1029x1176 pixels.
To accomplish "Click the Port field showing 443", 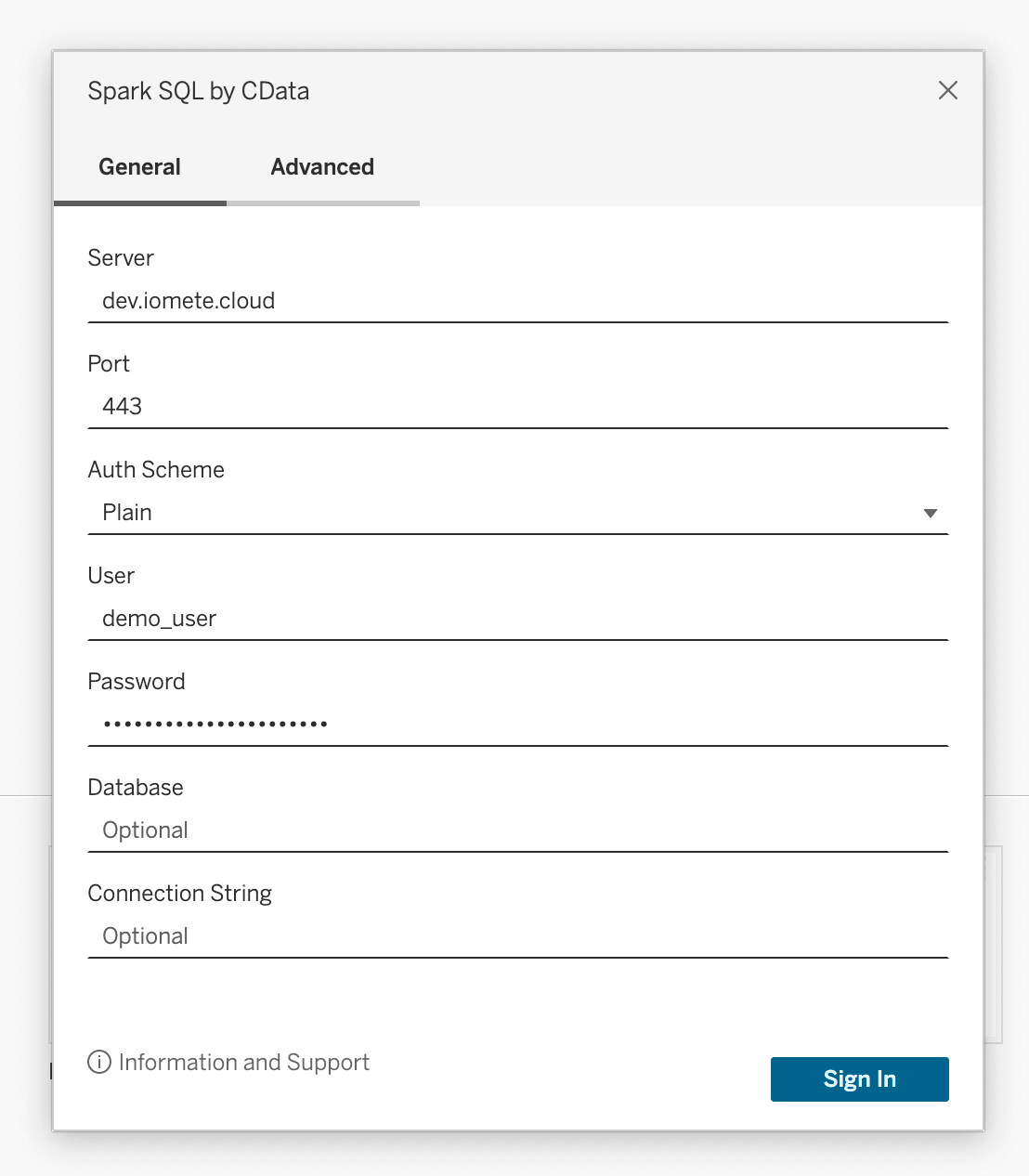I will pos(517,407).
